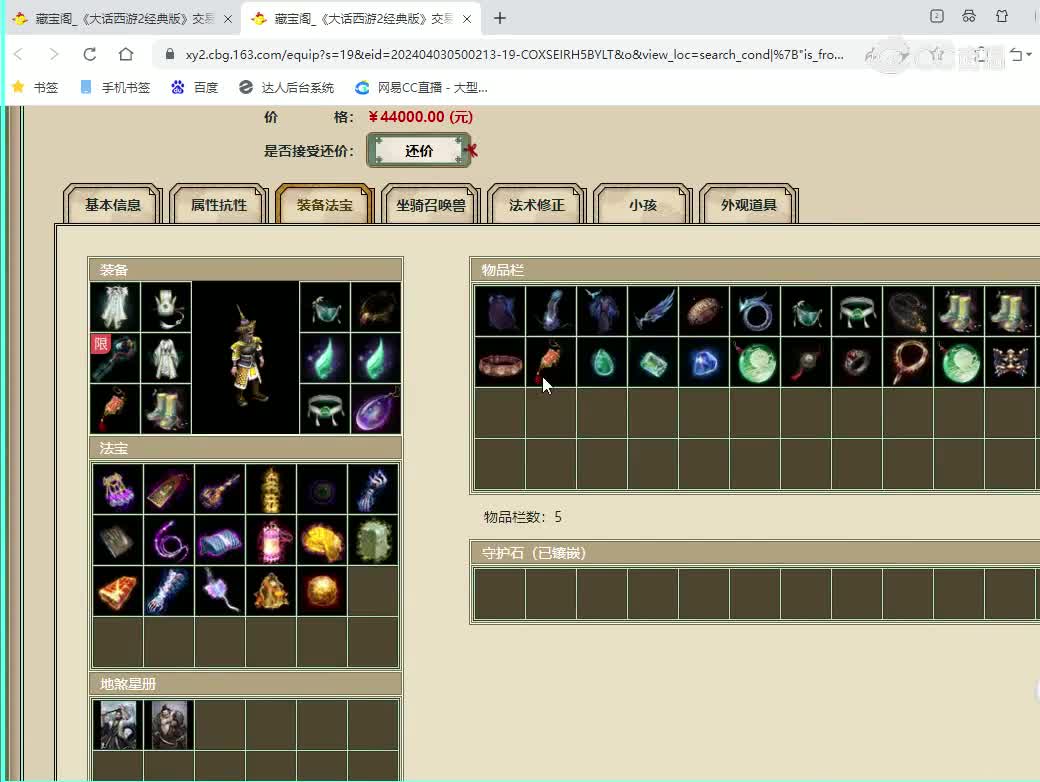Select the blue feathered wing in 物品栏
1040x782 pixels.
(653, 311)
